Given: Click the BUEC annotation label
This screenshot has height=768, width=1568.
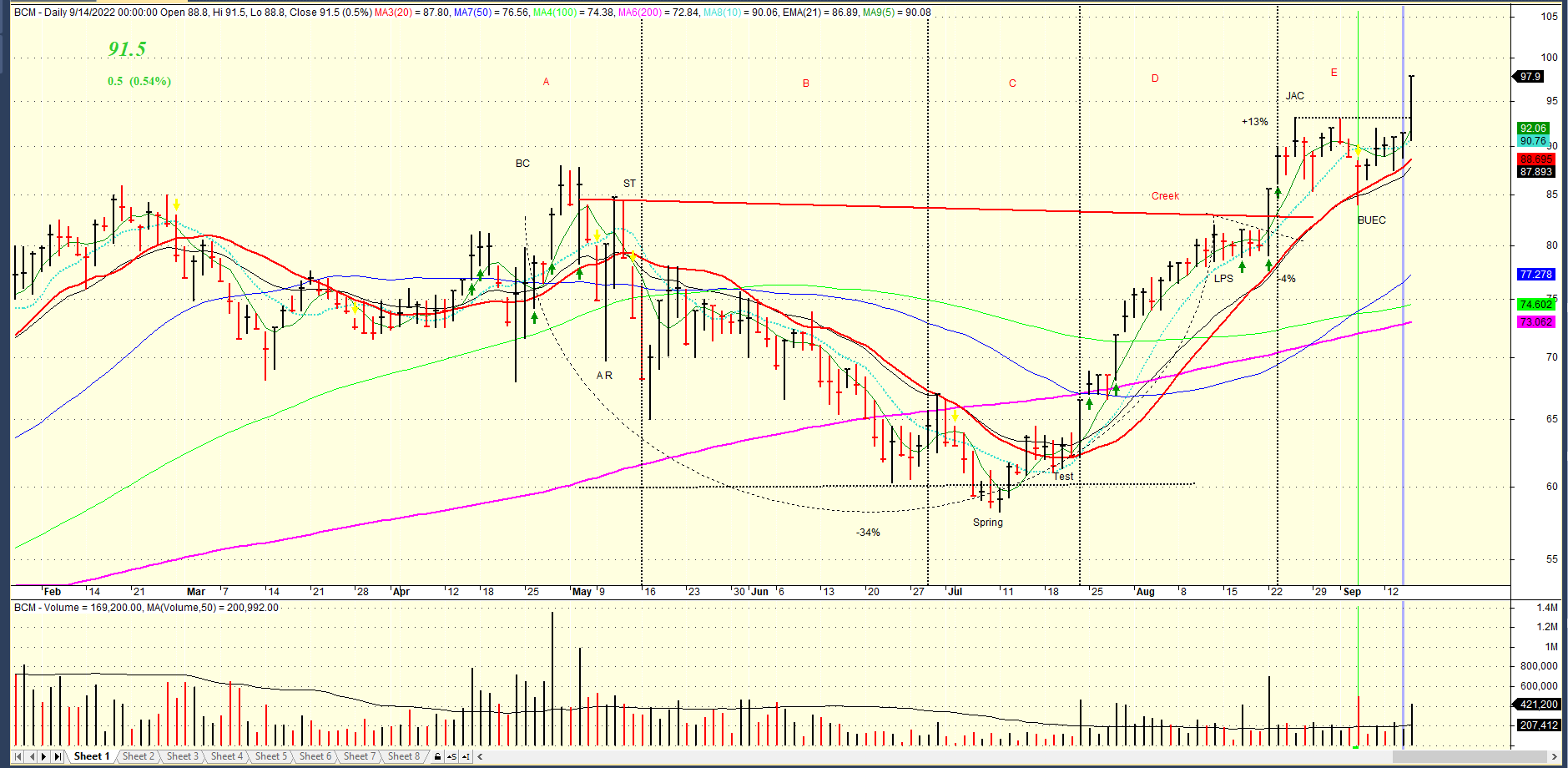Looking at the screenshot, I should 1371,220.
